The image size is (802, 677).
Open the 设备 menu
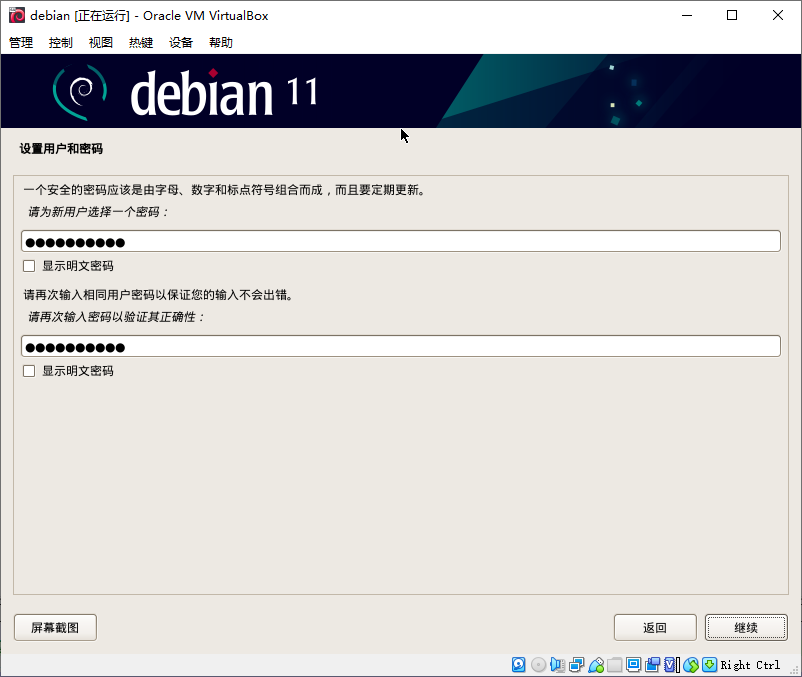(x=181, y=42)
